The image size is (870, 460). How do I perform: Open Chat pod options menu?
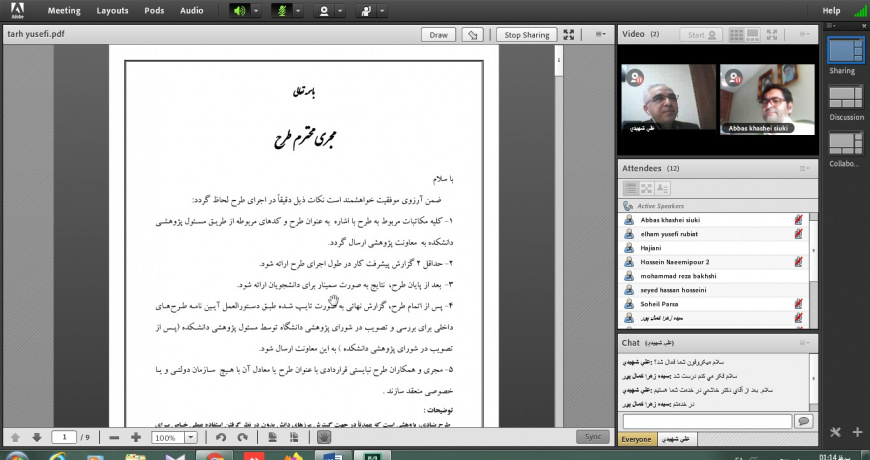(805, 343)
